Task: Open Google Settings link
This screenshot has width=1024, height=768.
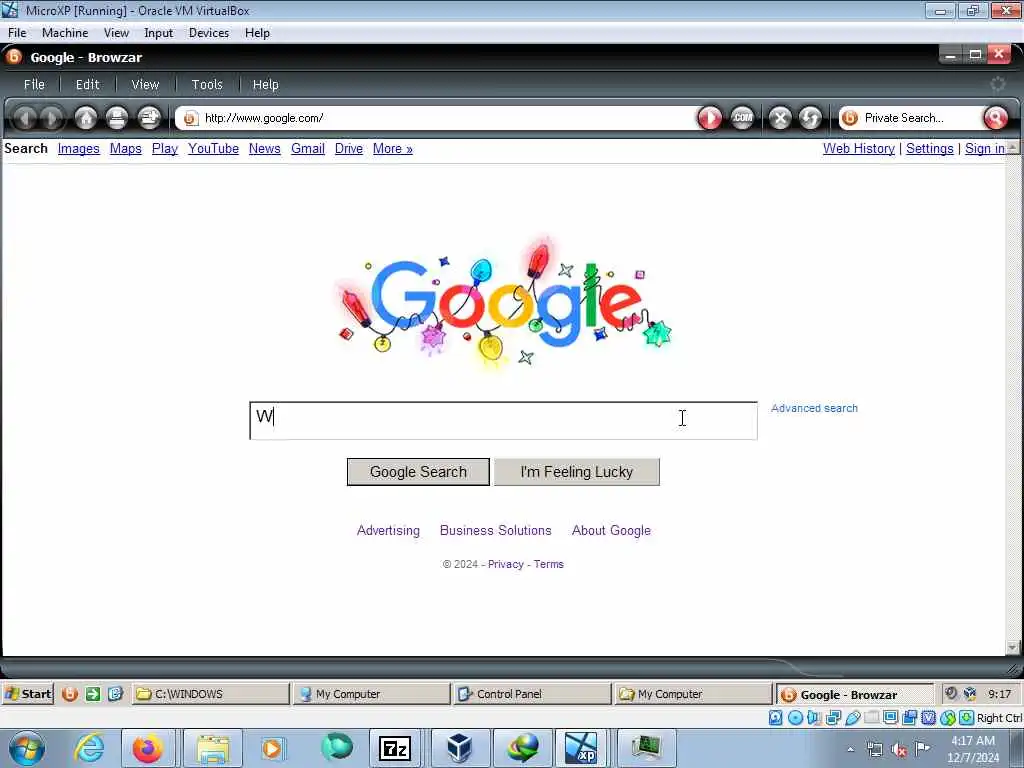Action: (929, 149)
